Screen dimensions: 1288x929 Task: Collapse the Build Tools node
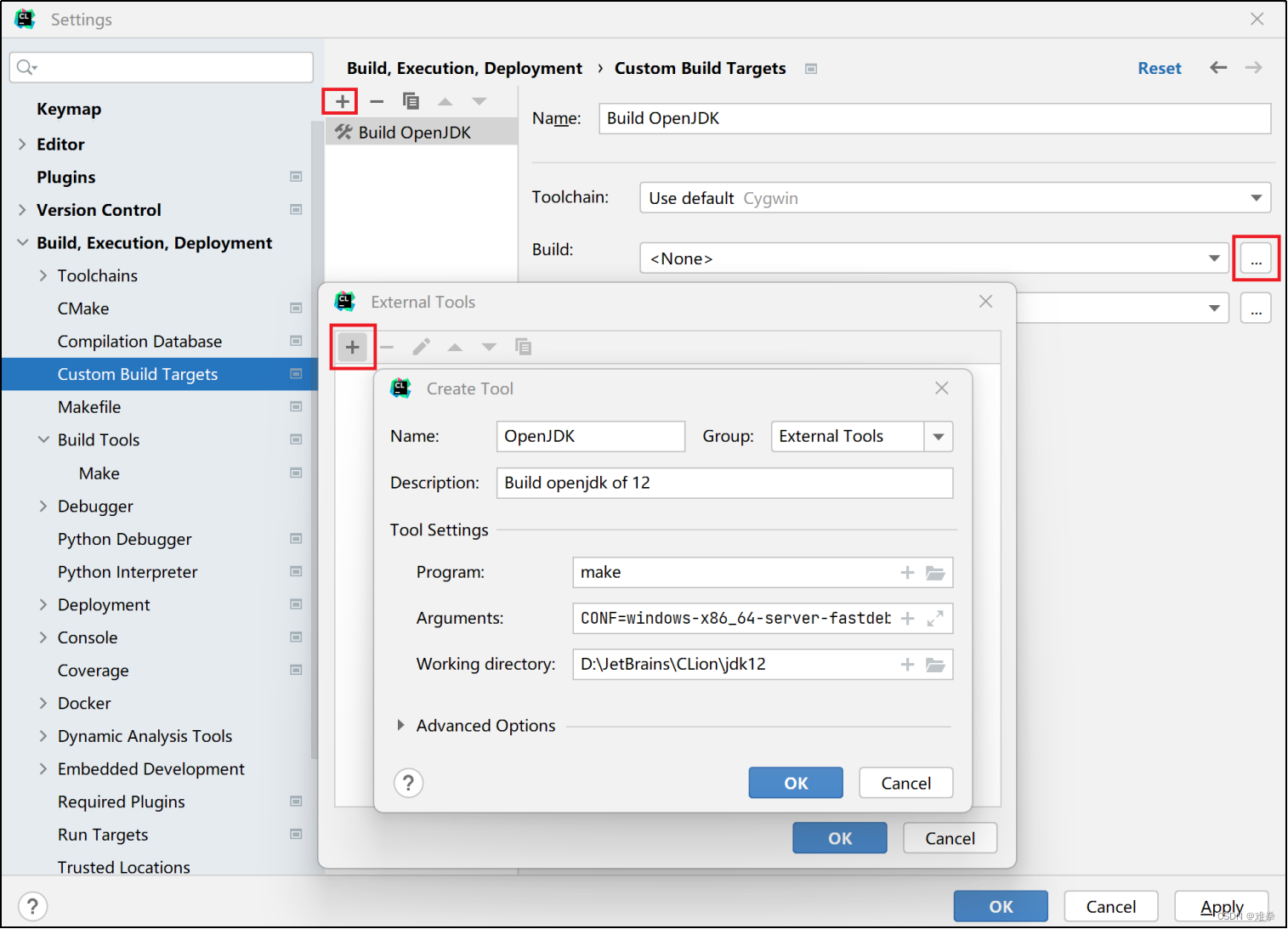pyautogui.click(x=43, y=440)
